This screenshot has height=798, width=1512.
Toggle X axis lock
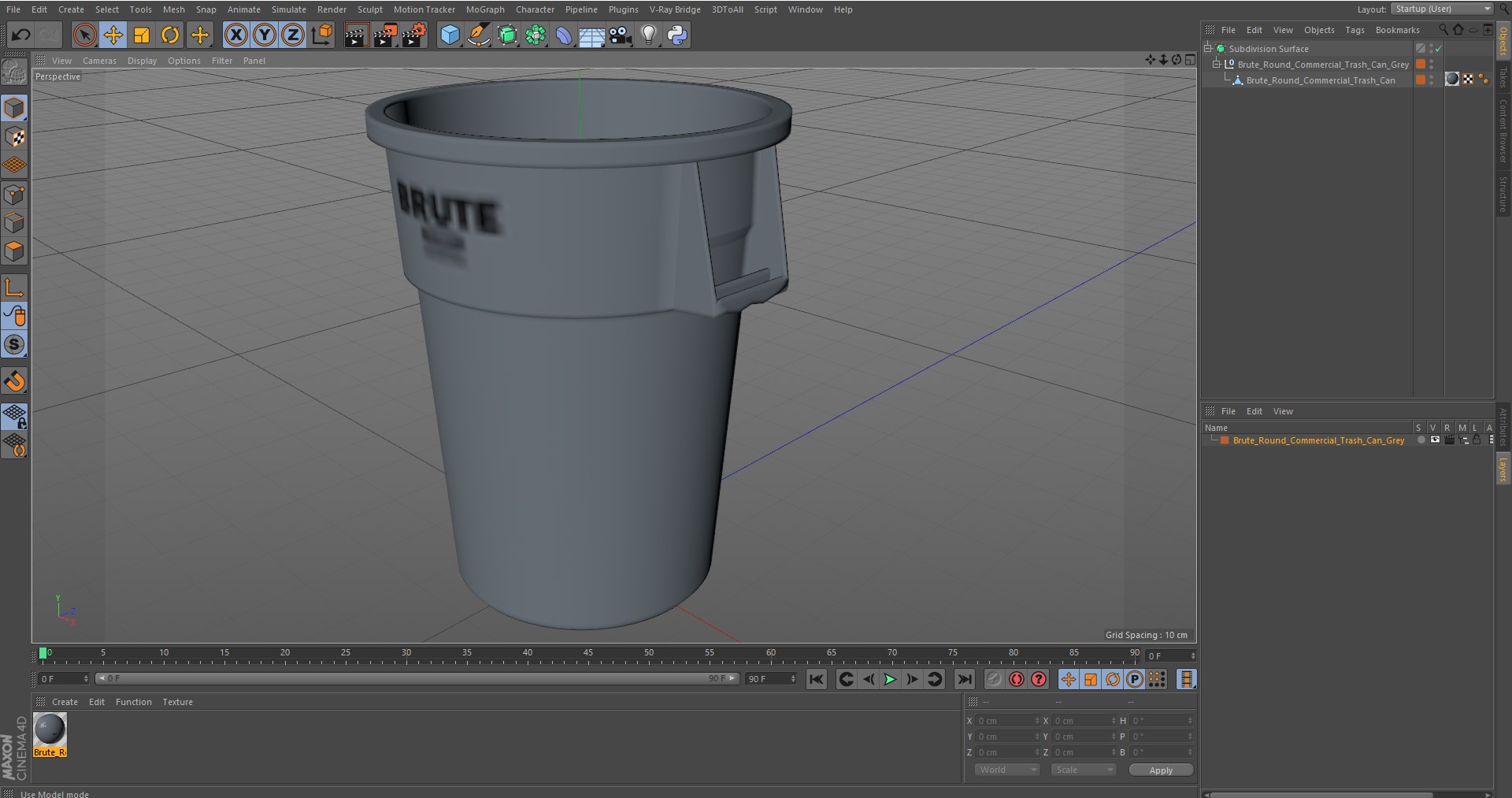click(235, 35)
